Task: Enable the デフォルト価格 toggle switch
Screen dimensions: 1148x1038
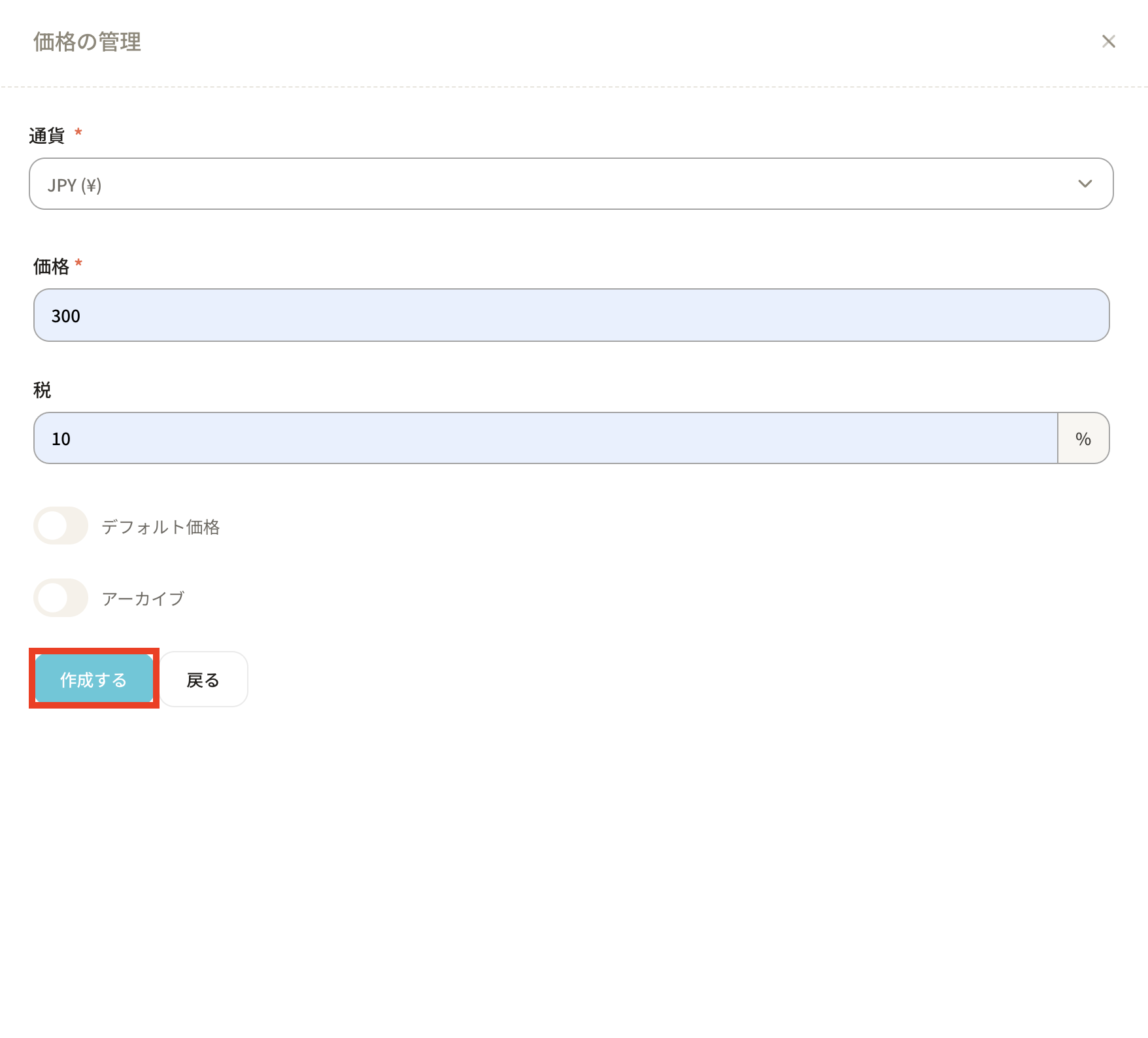Action: tap(61, 526)
